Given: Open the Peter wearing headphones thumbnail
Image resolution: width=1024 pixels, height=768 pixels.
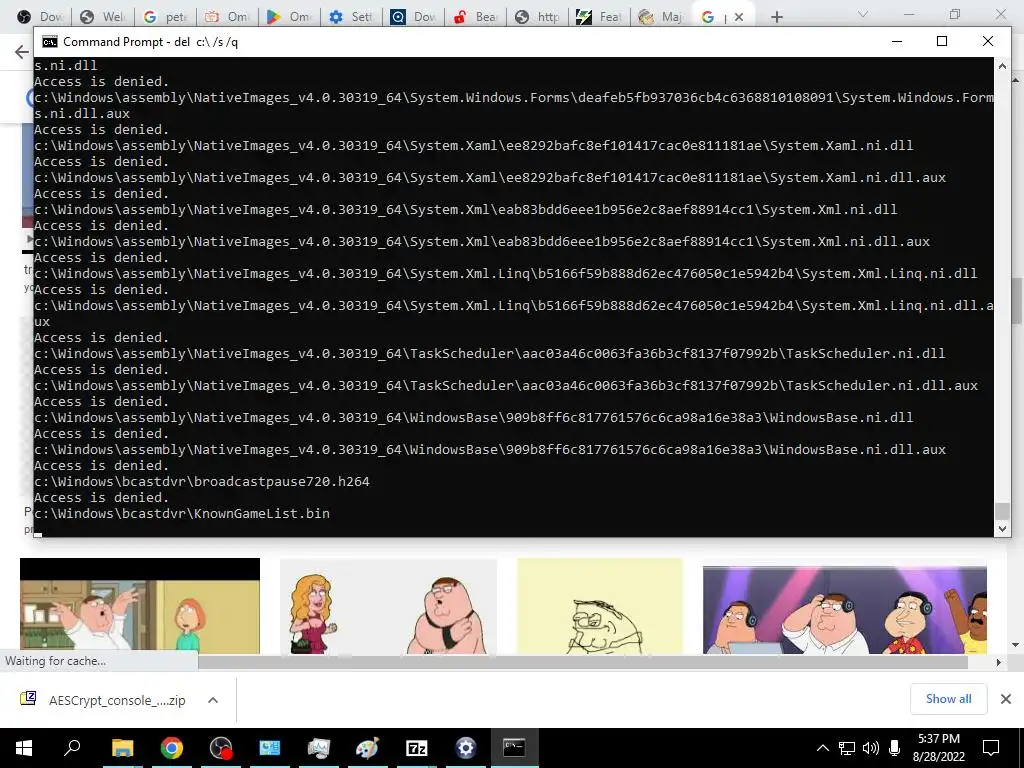Looking at the screenshot, I should 844,609.
